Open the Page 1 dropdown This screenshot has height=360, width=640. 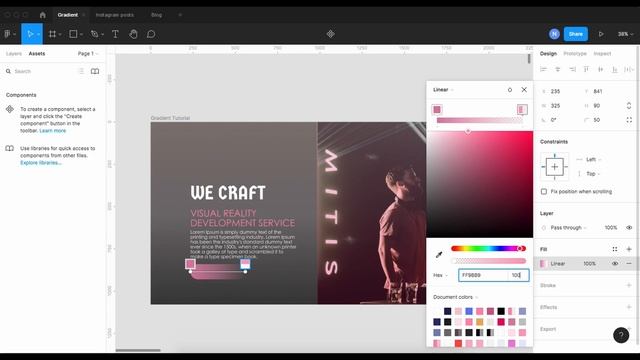tap(88, 53)
